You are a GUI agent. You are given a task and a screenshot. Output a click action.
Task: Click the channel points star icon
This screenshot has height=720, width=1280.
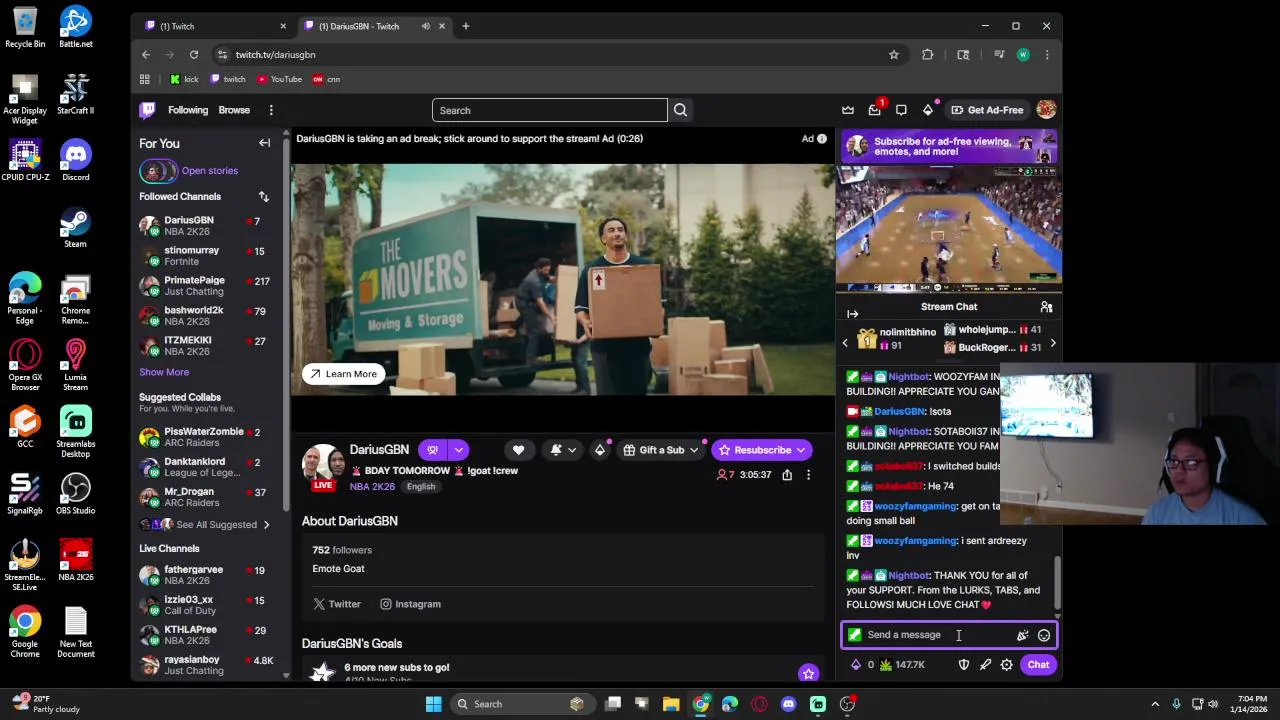click(808, 674)
